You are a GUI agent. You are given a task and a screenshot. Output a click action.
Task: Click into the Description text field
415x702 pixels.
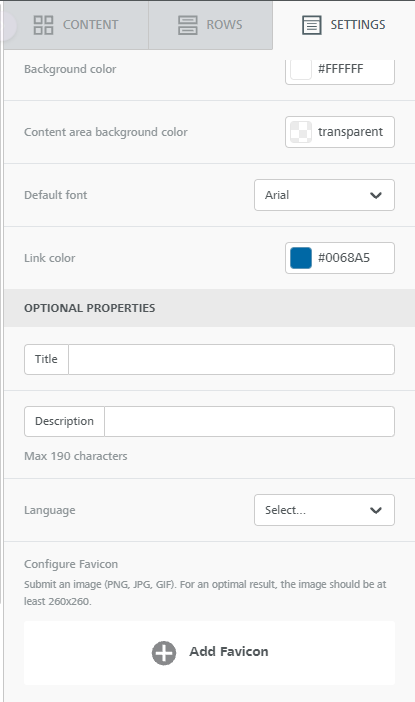tap(249, 421)
